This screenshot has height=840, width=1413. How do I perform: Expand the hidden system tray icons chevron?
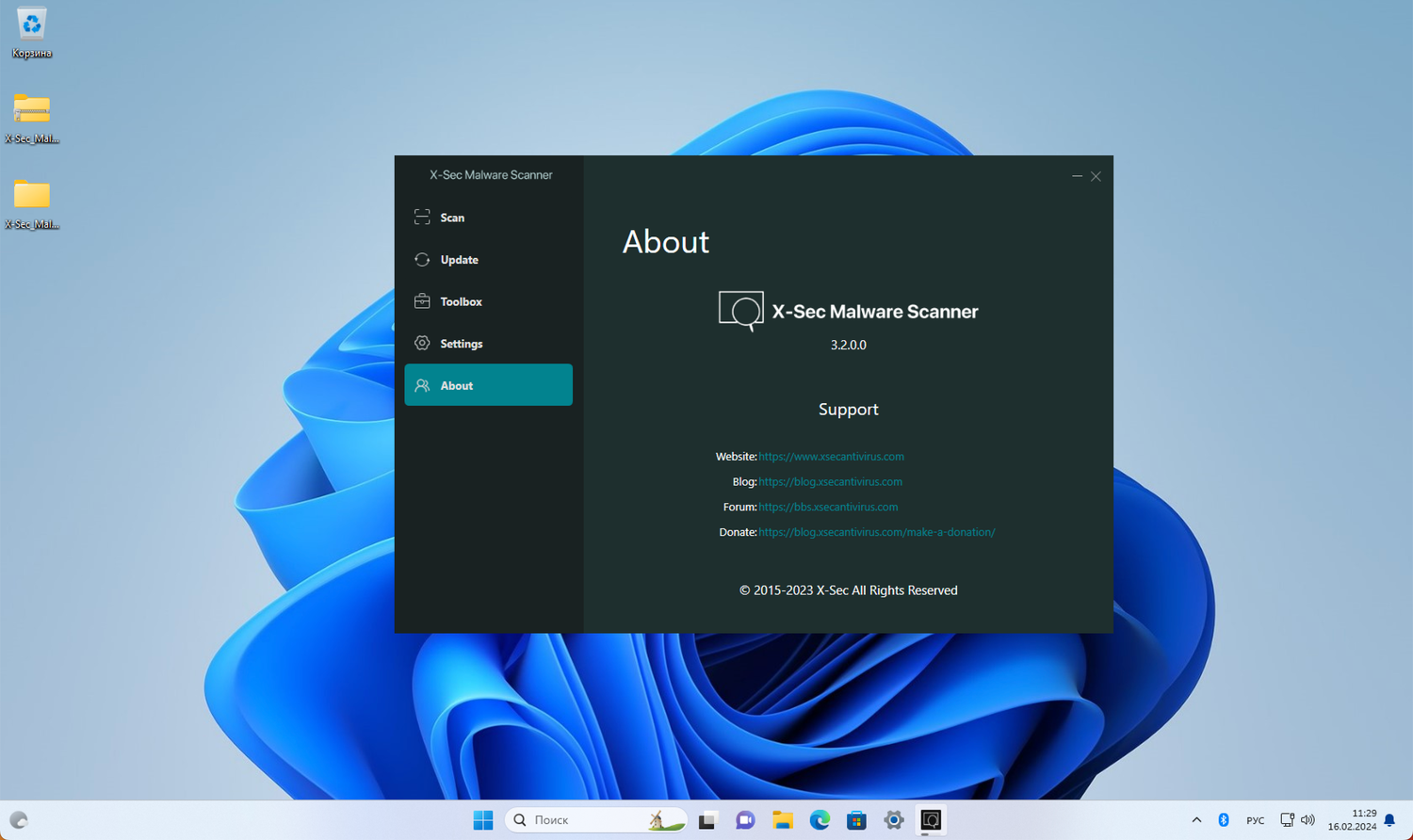(1196, 820)
